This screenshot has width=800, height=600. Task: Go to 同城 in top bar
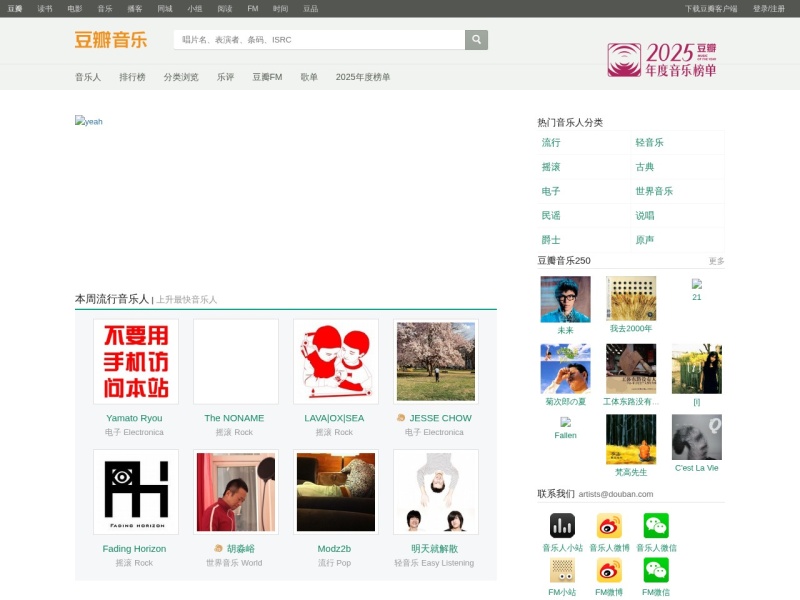tap(165, 9)
